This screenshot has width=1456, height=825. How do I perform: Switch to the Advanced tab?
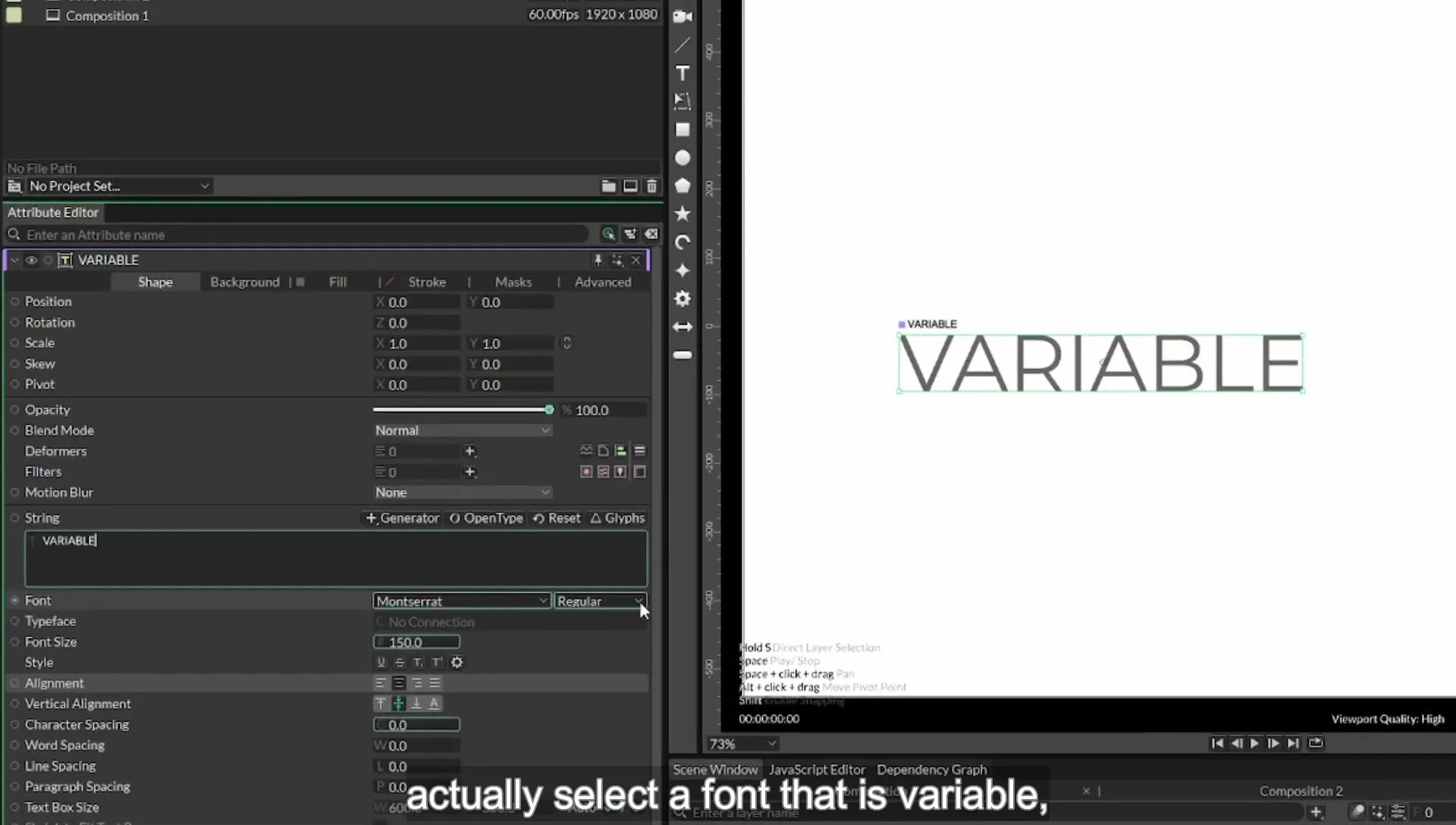click(603, 281)
